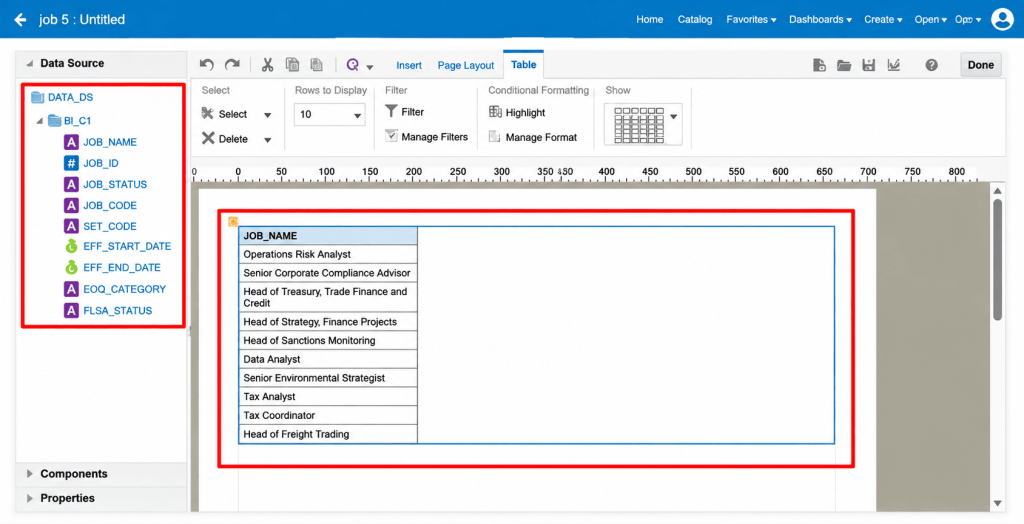Click the Head of Freight Trading cell
Viewport: 1024px width, 524px height.
pos(328,434)
